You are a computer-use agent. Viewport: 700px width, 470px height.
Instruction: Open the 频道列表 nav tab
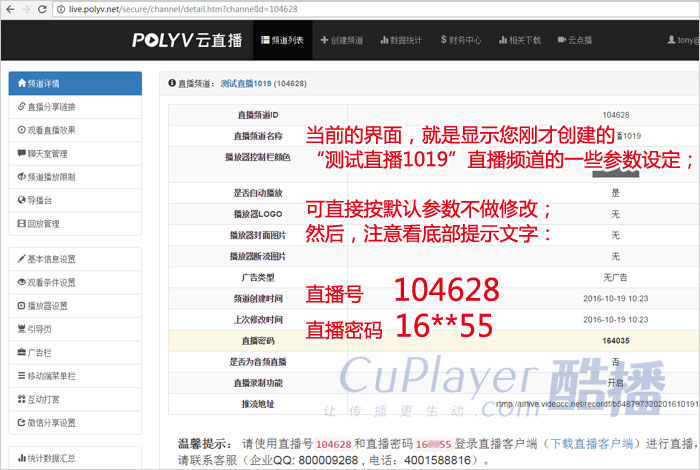coord(283,40)
